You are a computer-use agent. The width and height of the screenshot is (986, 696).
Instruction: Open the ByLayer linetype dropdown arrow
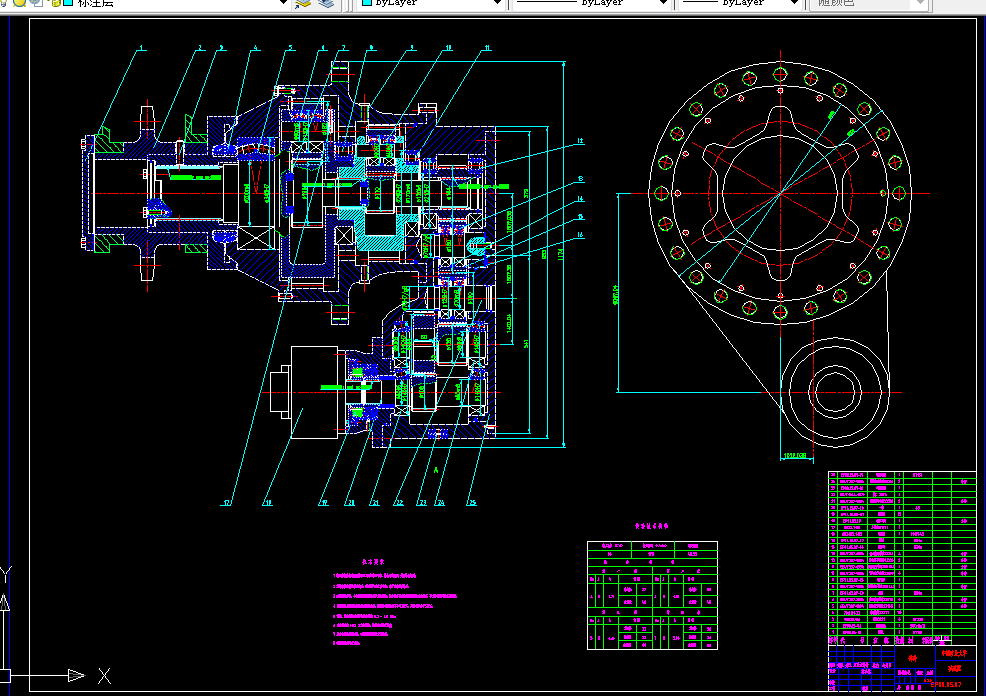[x=663, y=3]
